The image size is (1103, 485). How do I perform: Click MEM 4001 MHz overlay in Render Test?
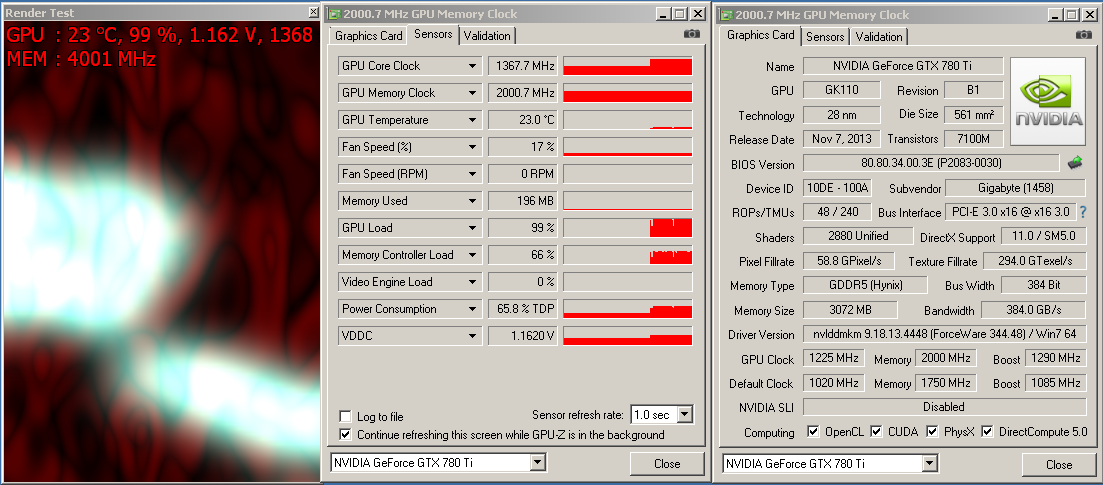[81, 59]
